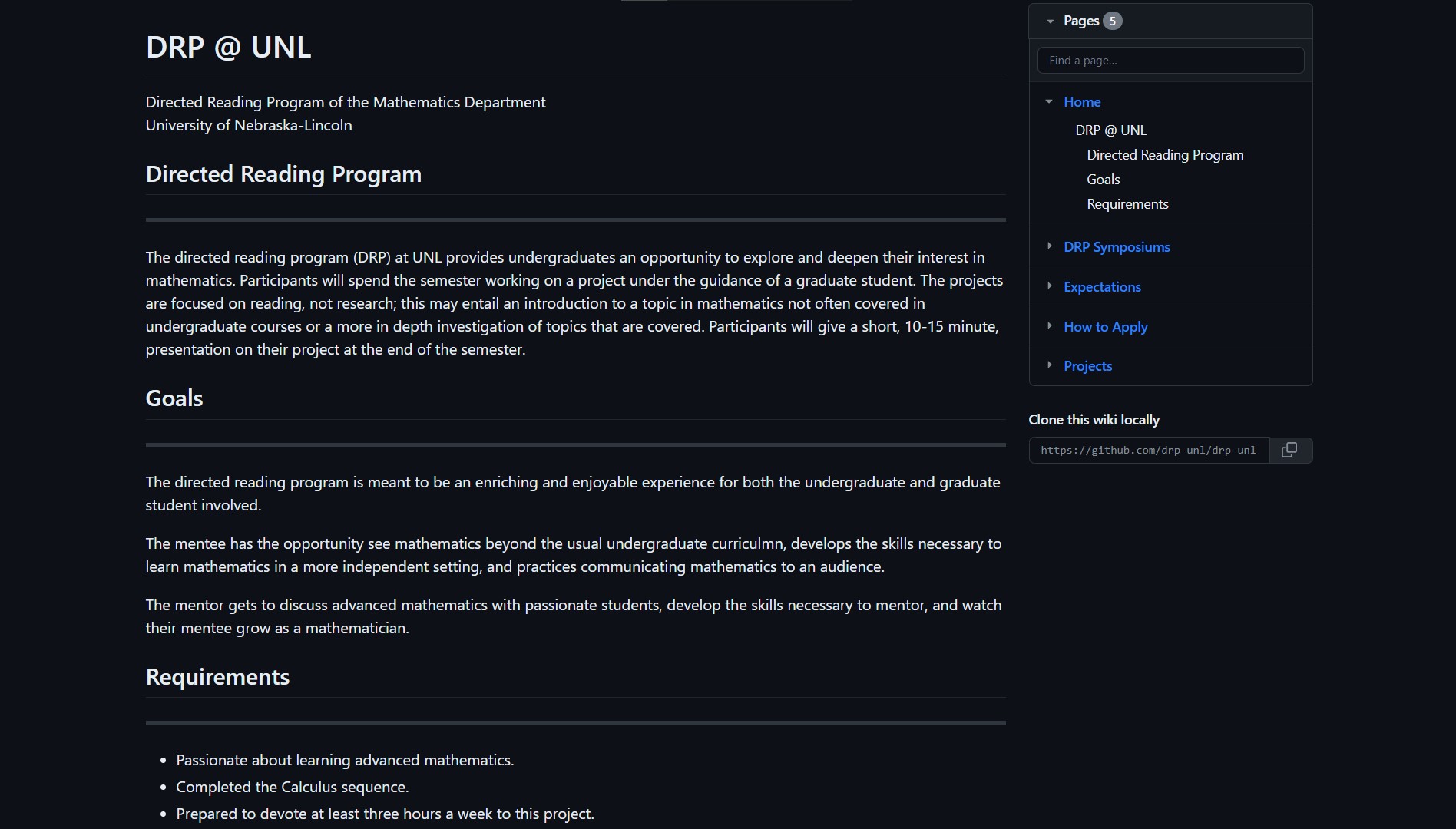The height and width of the screenshot is (829, 1456).
Task: Open the Home wiki page
Action: 1081,102
